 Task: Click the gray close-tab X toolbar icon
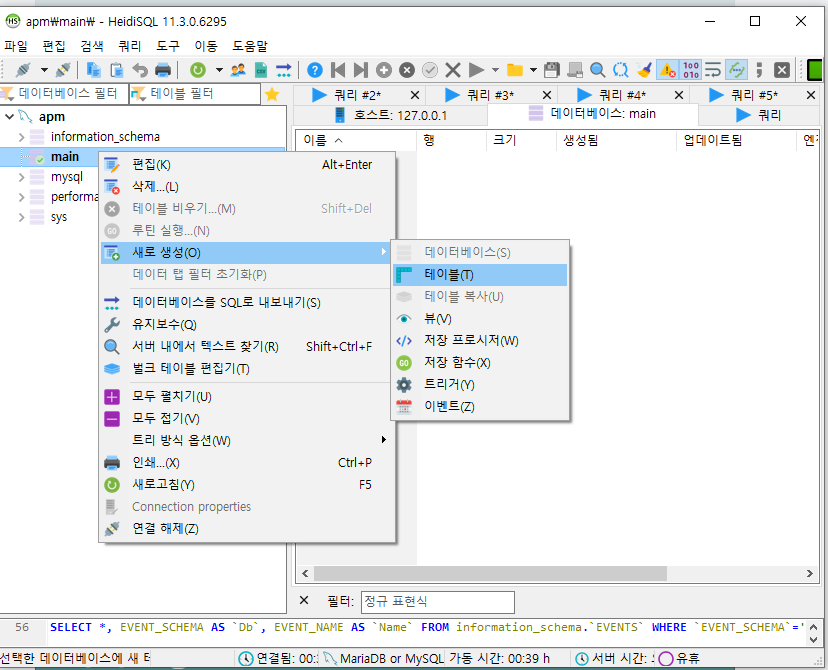click(782, 70)
